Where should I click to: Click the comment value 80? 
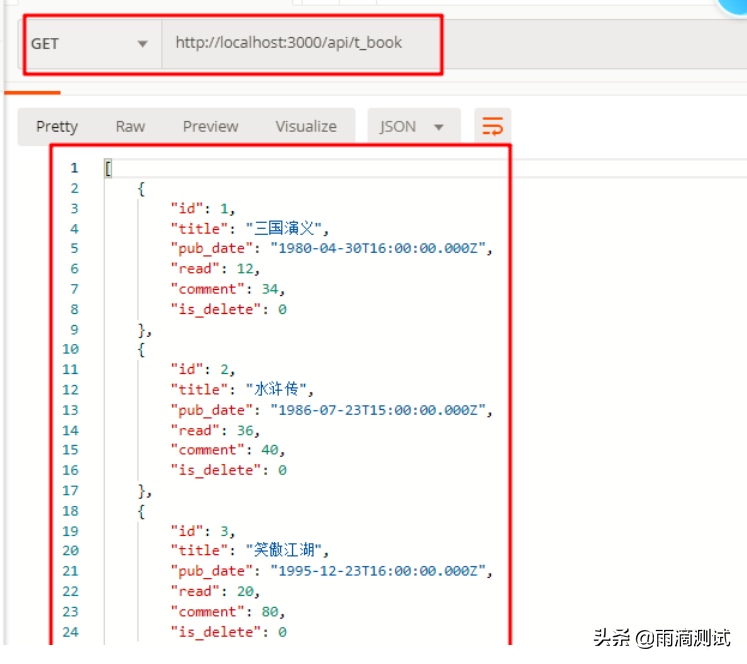(272, 611)
